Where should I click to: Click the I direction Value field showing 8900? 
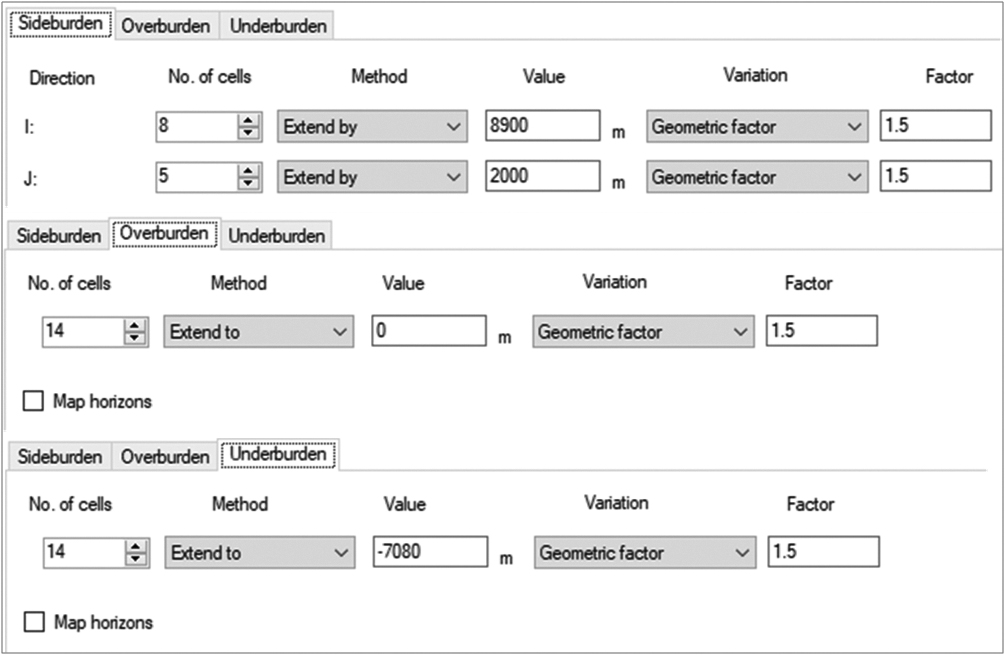point(541,127)
